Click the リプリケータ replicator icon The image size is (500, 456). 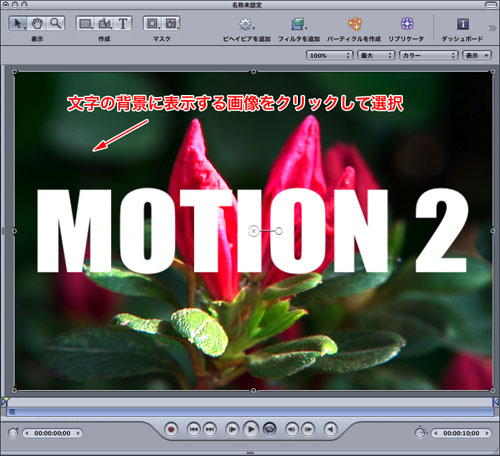point(407,24)
